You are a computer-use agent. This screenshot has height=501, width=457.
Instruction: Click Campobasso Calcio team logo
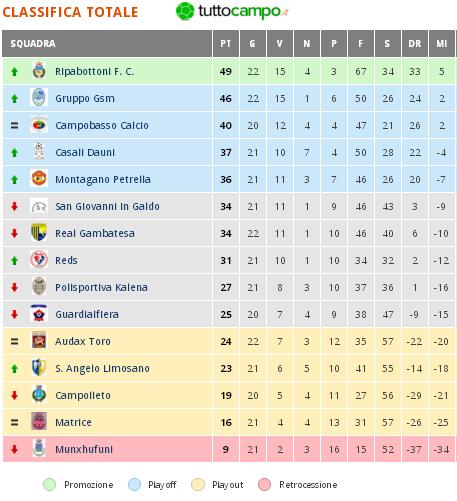[39, 125]
